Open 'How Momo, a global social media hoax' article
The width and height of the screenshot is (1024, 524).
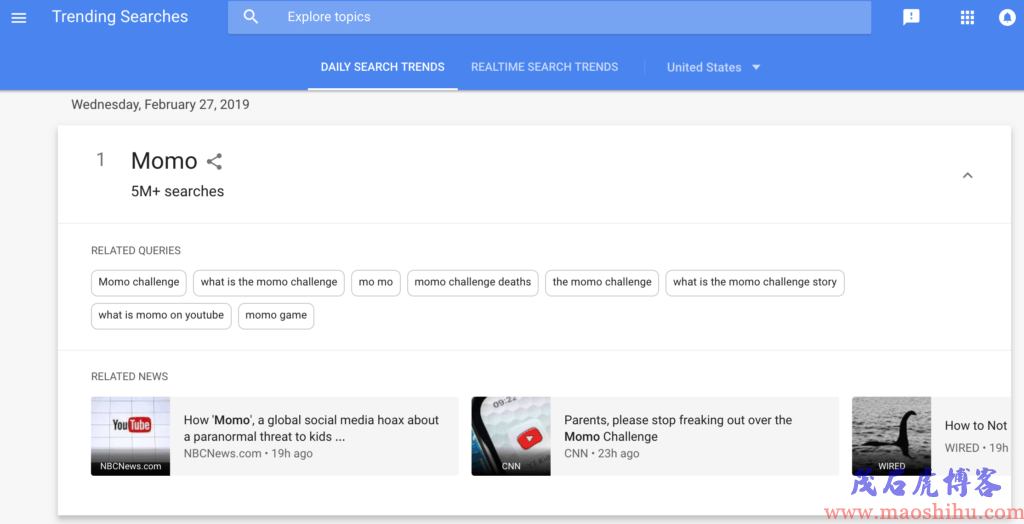312,428
